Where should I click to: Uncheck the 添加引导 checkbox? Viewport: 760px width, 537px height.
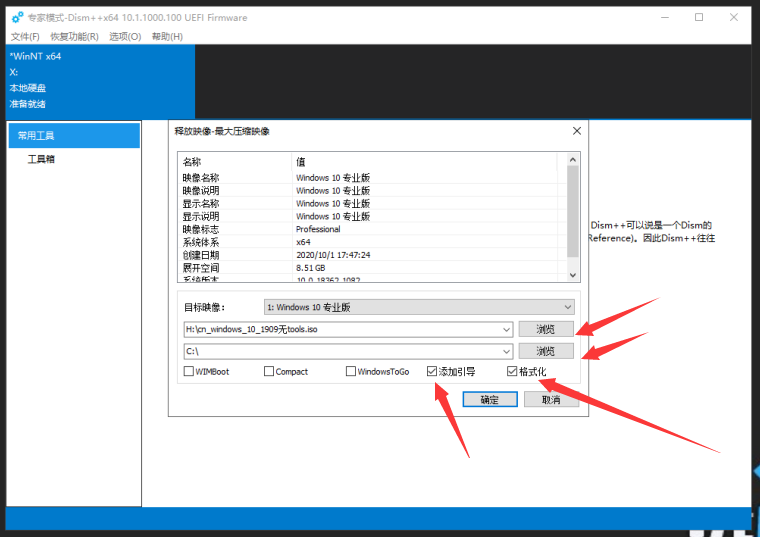pyautogui.click(x=432, y=371)
